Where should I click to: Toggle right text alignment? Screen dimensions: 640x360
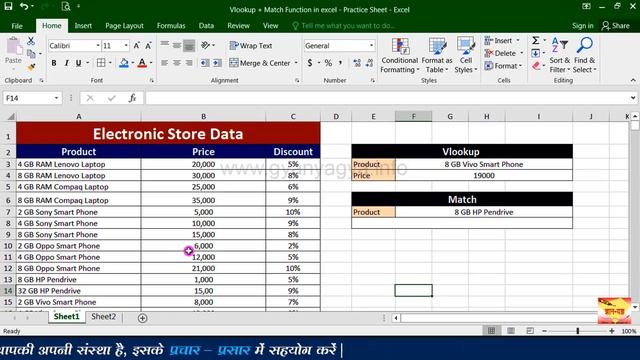click(189, 63)
